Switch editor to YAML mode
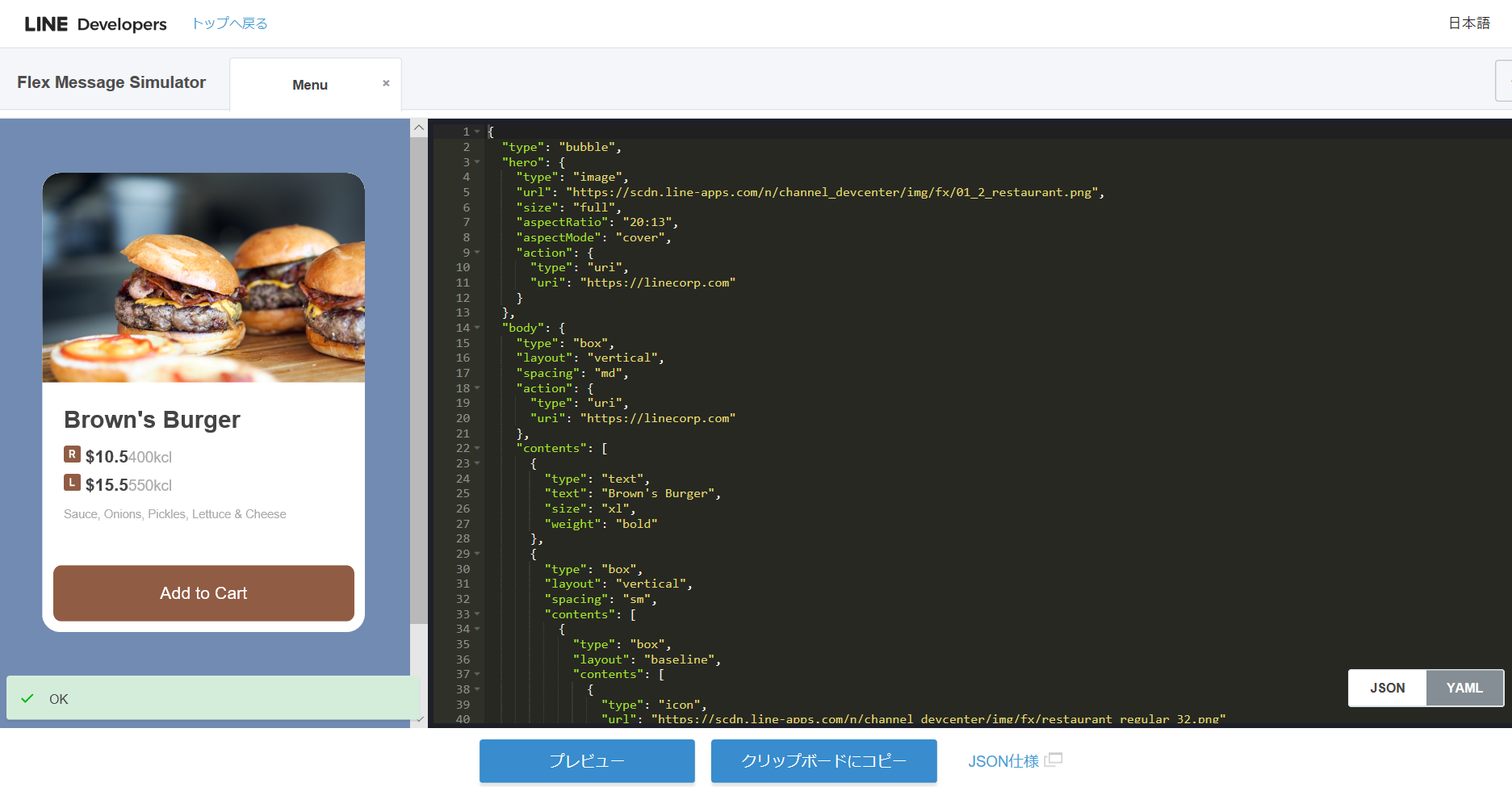Image resolution: width=1512 pixels, height=787 pixels. pos(1464,688)
